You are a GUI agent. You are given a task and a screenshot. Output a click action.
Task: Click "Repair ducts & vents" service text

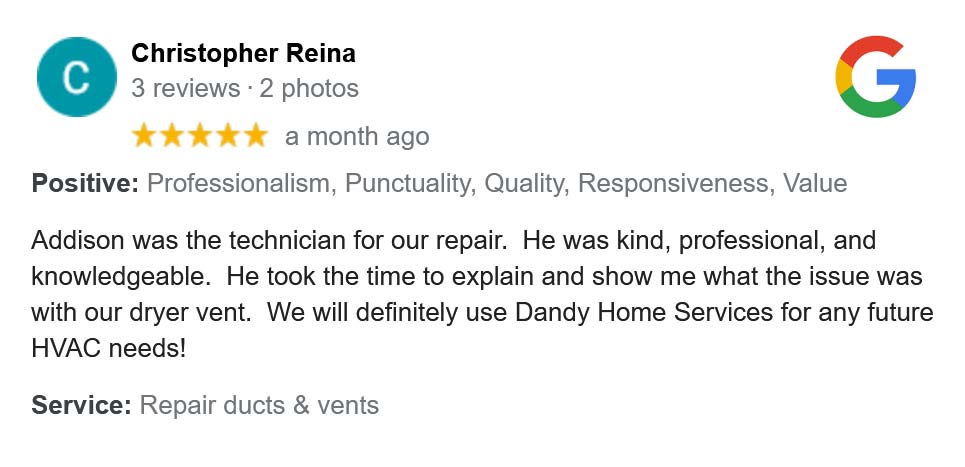[x=259, y=405]
